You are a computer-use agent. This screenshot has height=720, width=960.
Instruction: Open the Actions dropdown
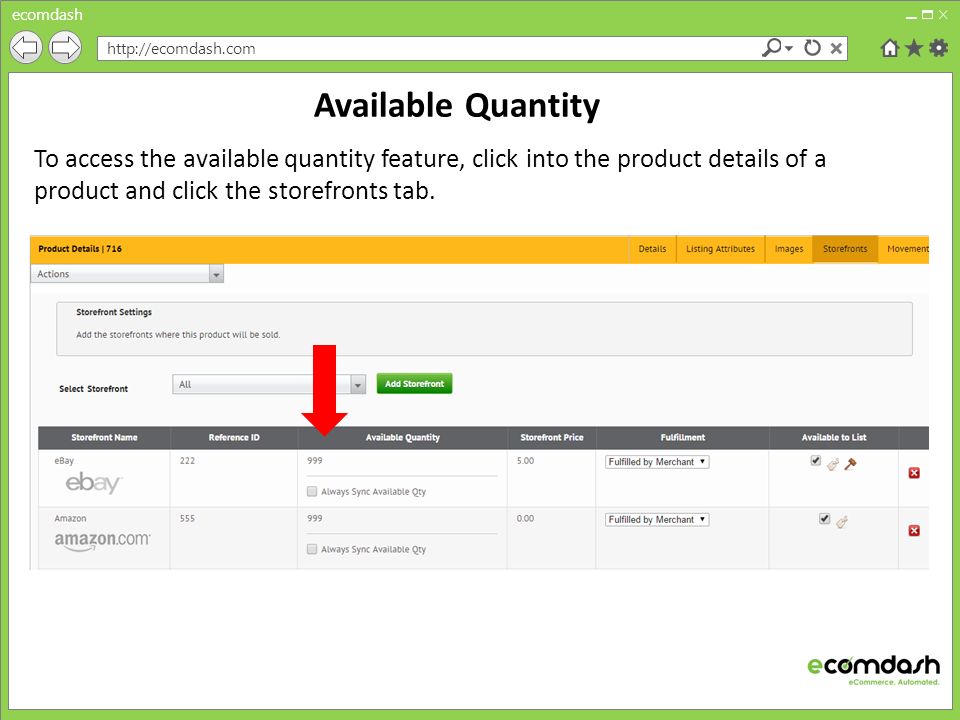point(127,274)
